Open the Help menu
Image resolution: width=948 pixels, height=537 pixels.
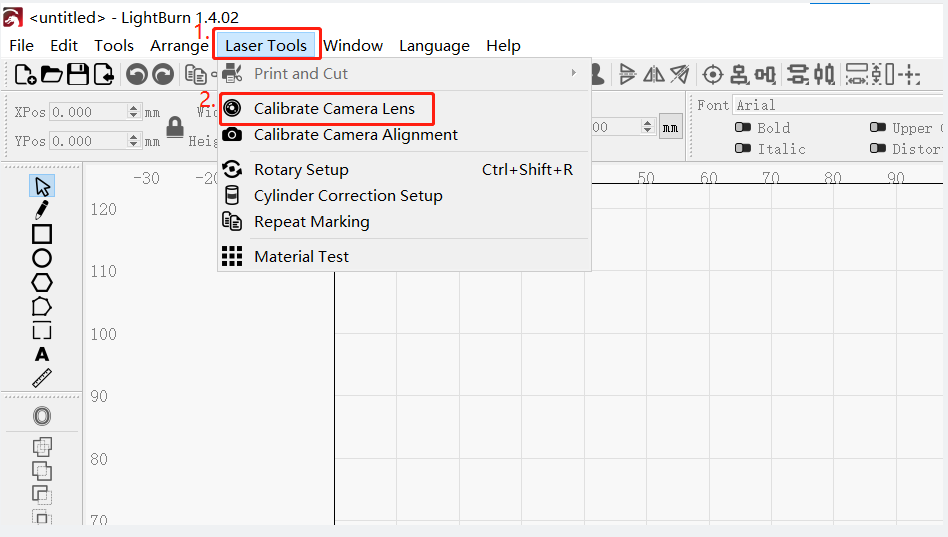503,46
